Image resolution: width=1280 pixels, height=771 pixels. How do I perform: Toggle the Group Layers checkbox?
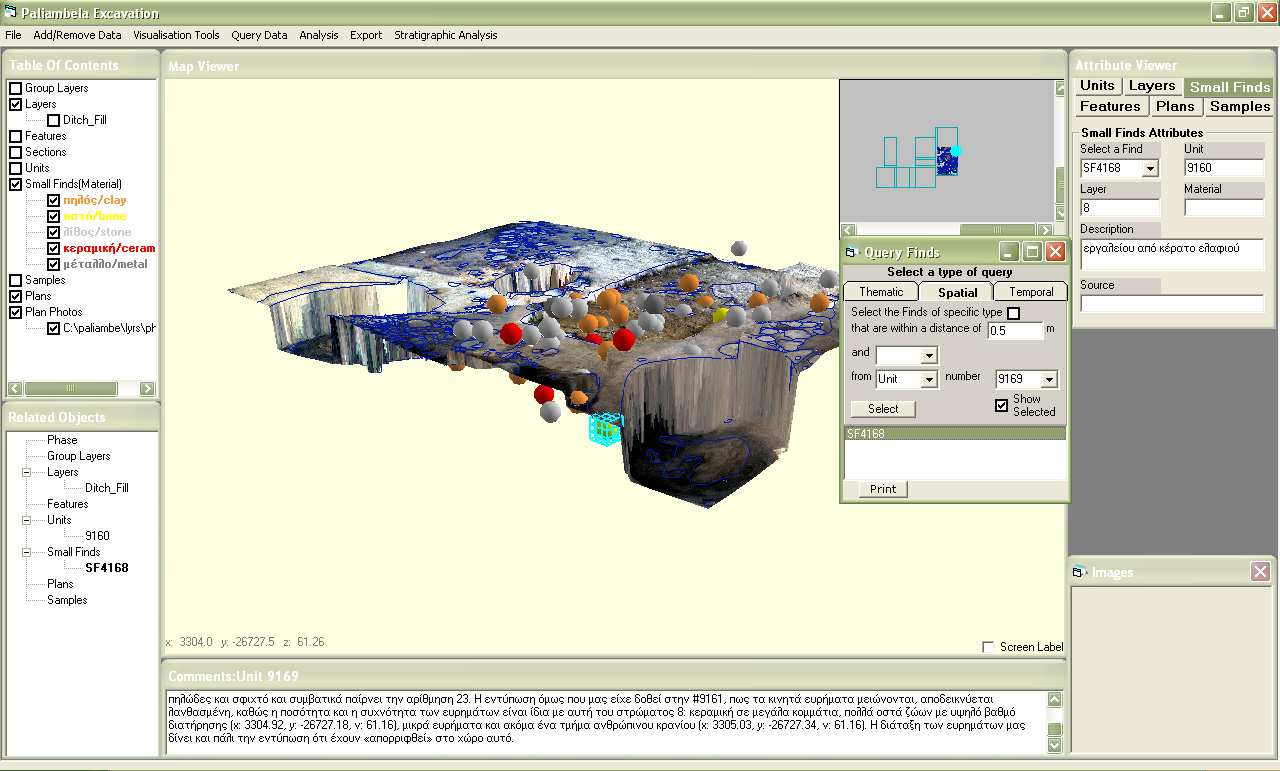click(x=15, y=88)
